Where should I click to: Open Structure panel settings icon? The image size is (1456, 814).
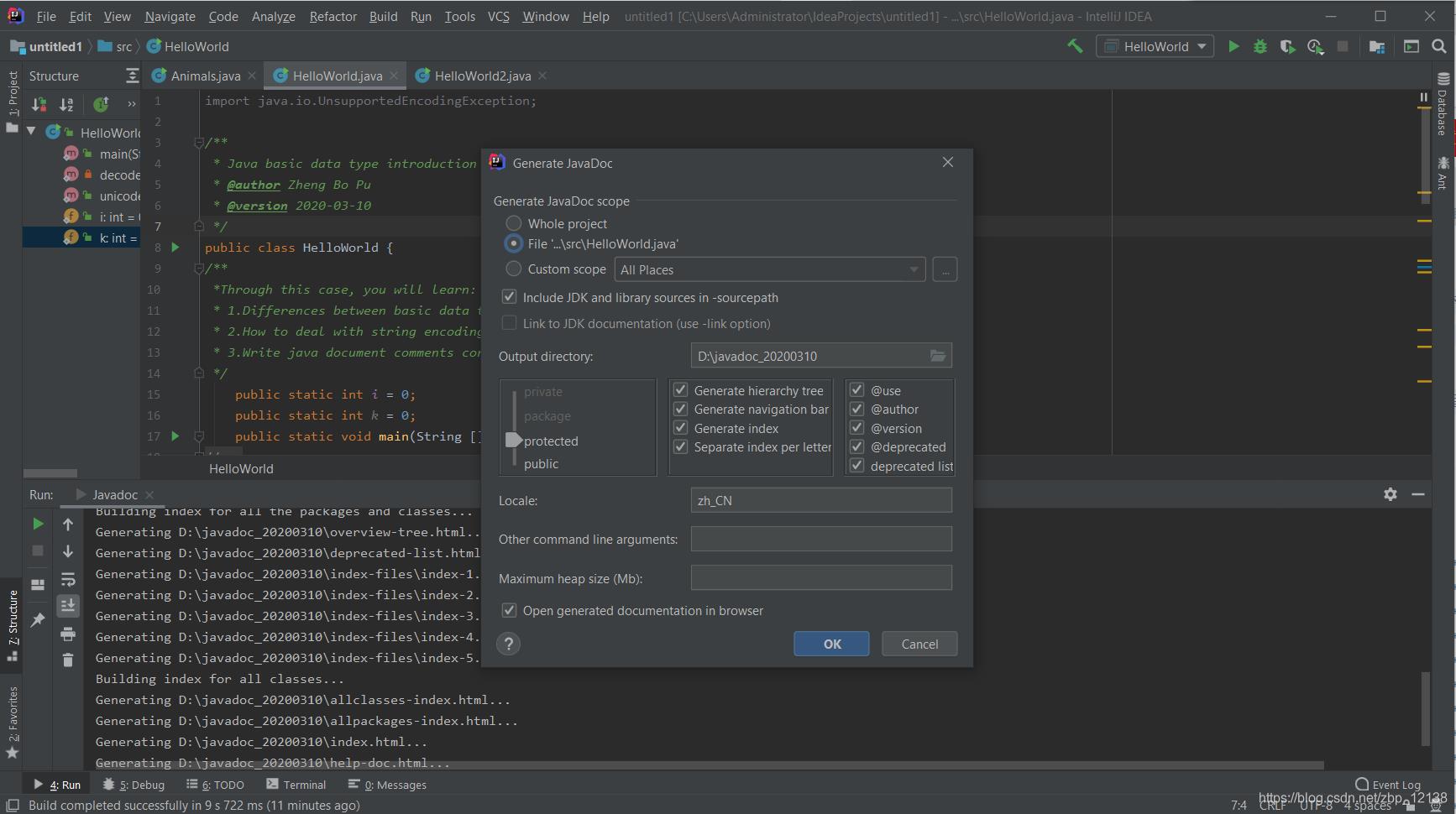tap(132, 76)
